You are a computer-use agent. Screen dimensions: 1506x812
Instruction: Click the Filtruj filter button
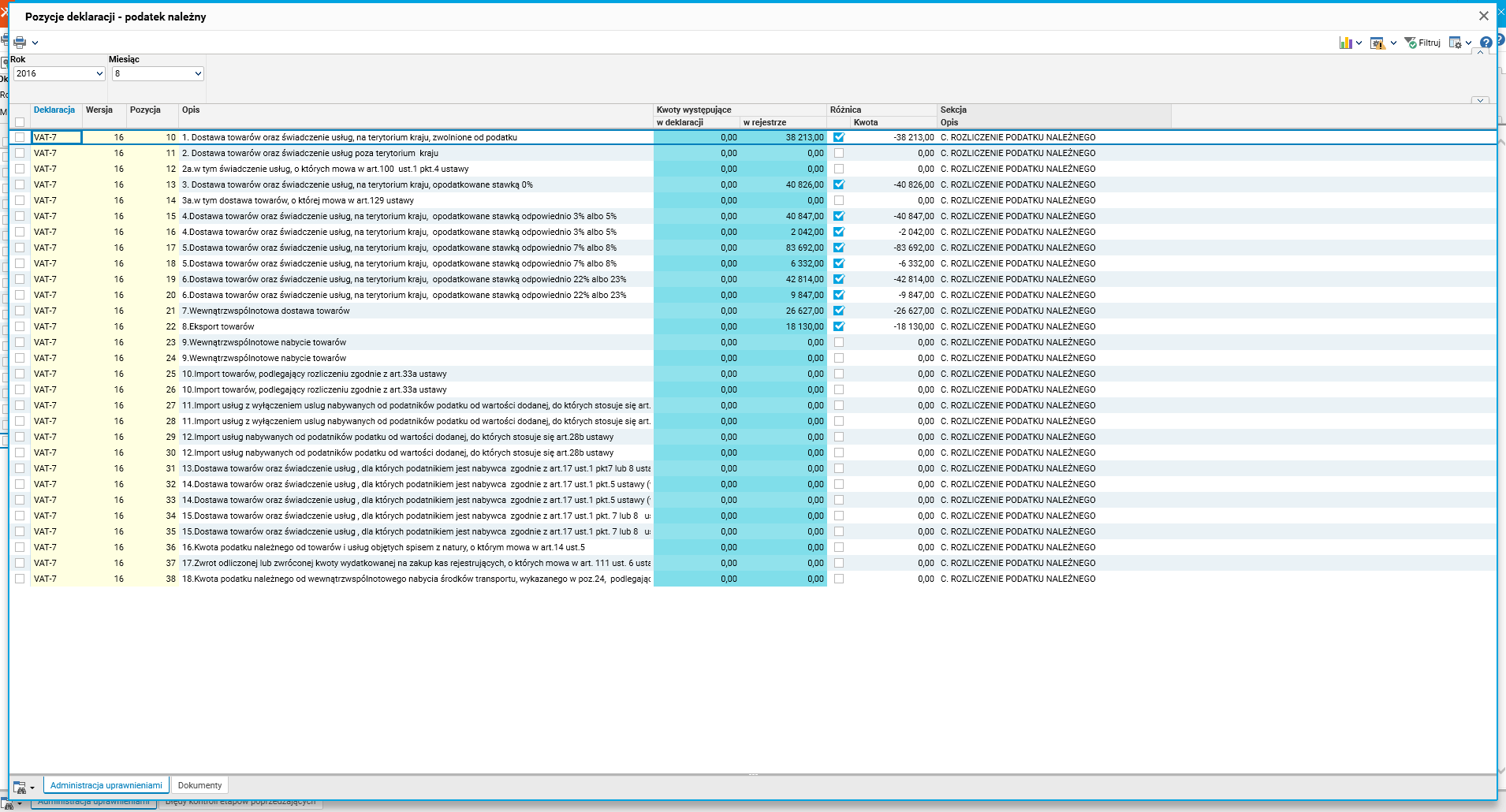1422,43
